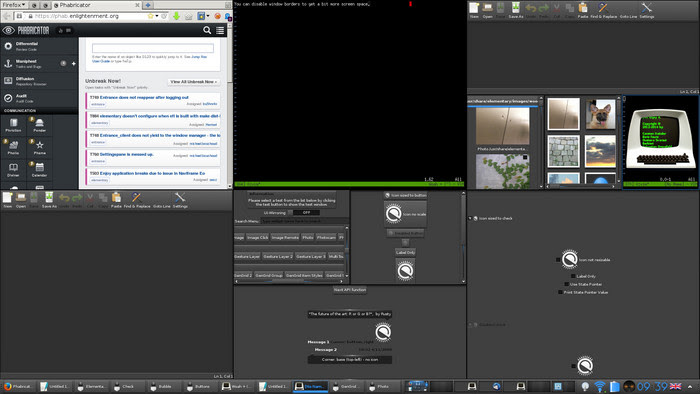Click Paste in upper-right editor toolbar
700x394 pixels.
tap(583, 10)
